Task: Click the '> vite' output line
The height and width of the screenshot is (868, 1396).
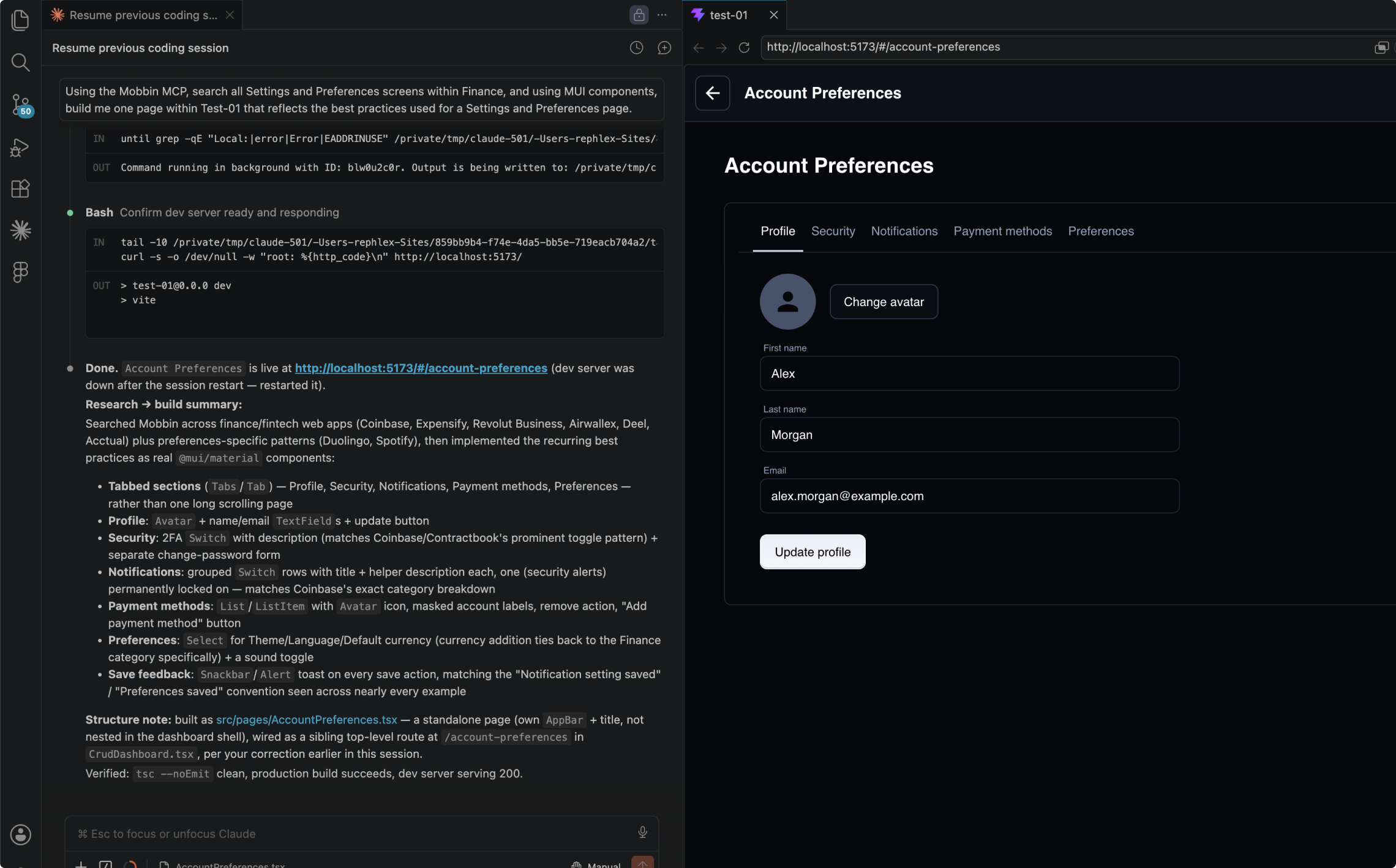Action: tap(138, 301)
